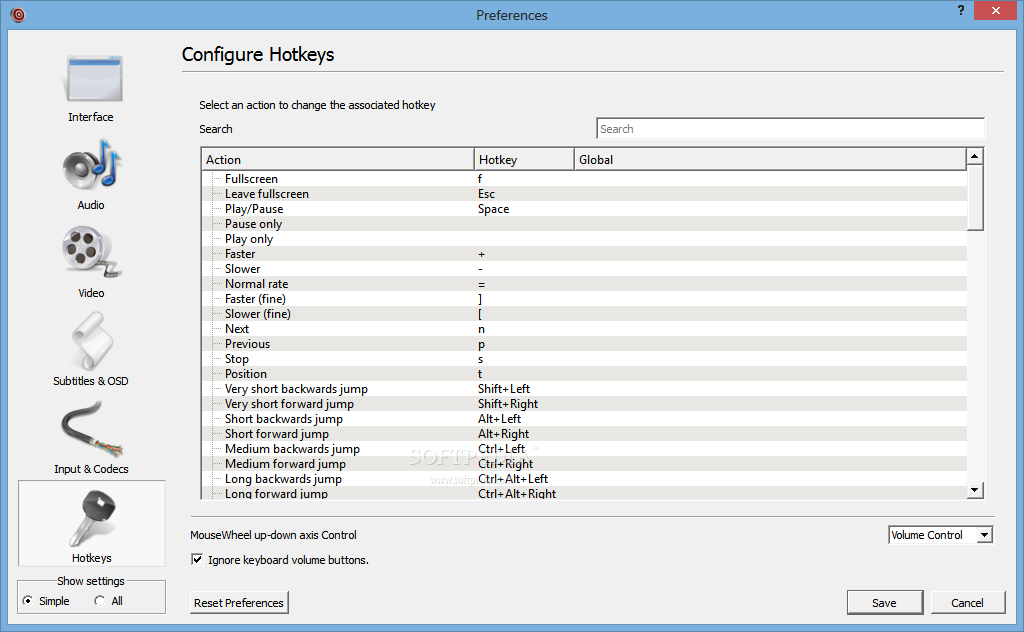The width and height of the screenshot is (1024, 632).
Task: Select Medium forward jump row
Action: pos(584,464)
